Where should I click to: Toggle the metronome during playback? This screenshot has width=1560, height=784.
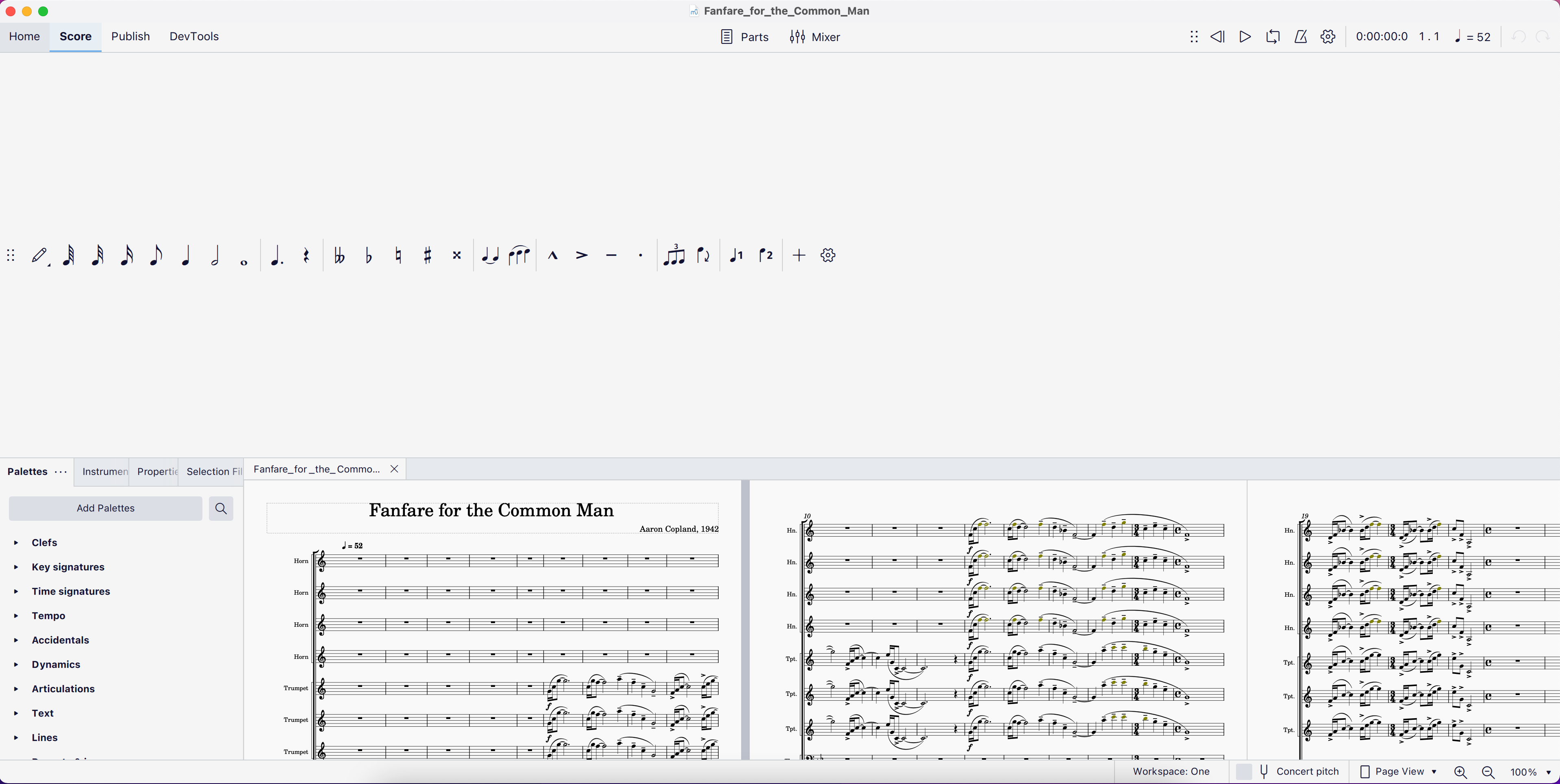click(1300, 36)
